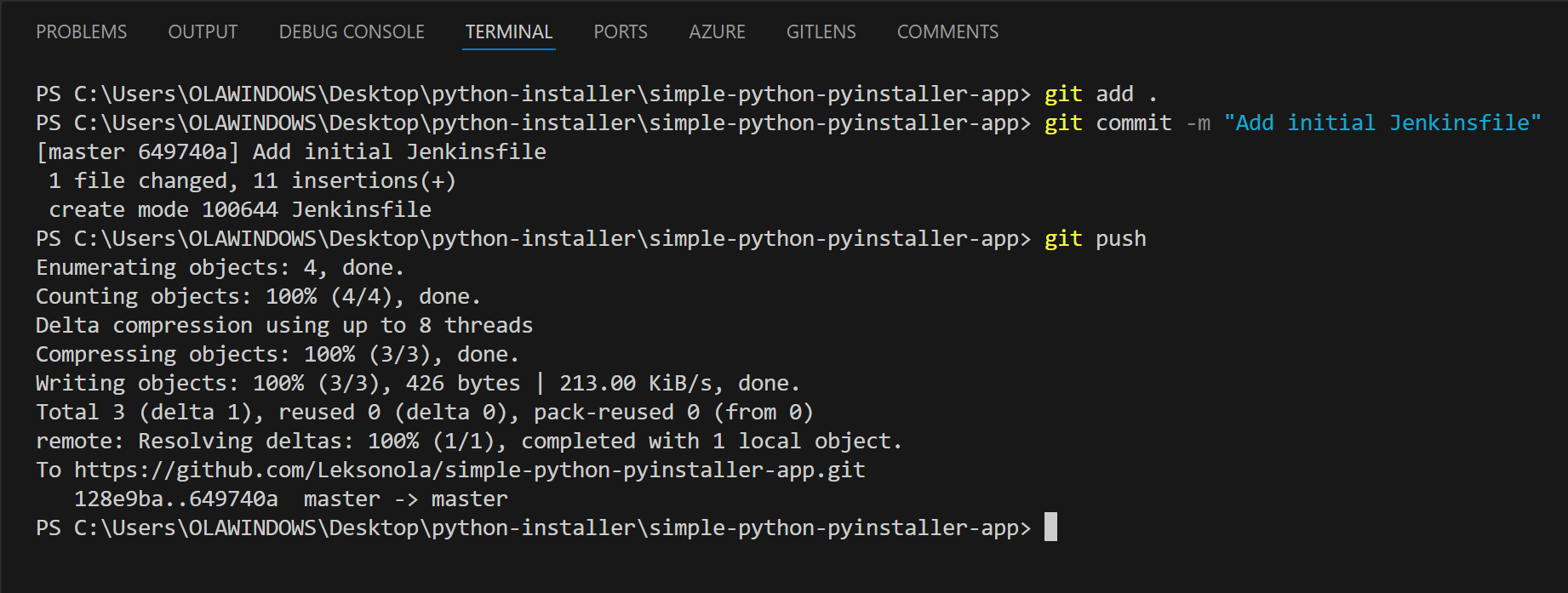Activate the TERMINAL tab
The width and height of the screenshot is (1568, 593).
point(509,32)
